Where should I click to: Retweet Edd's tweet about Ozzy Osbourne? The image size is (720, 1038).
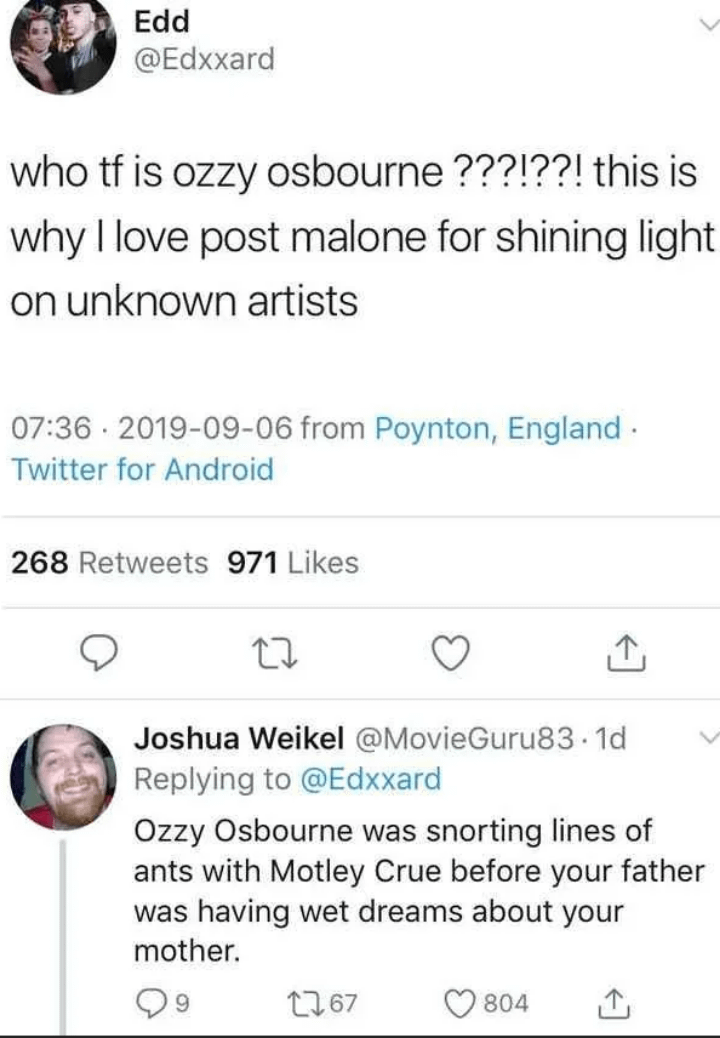tap(270, 655)
